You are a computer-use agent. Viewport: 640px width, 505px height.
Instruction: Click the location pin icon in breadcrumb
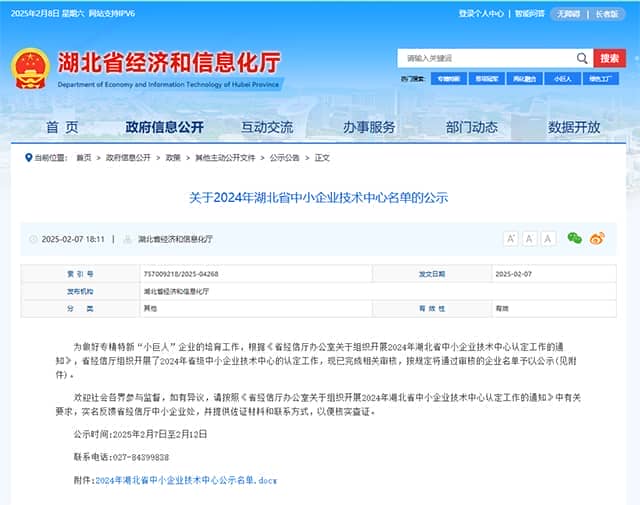click(x=28, y=158)
